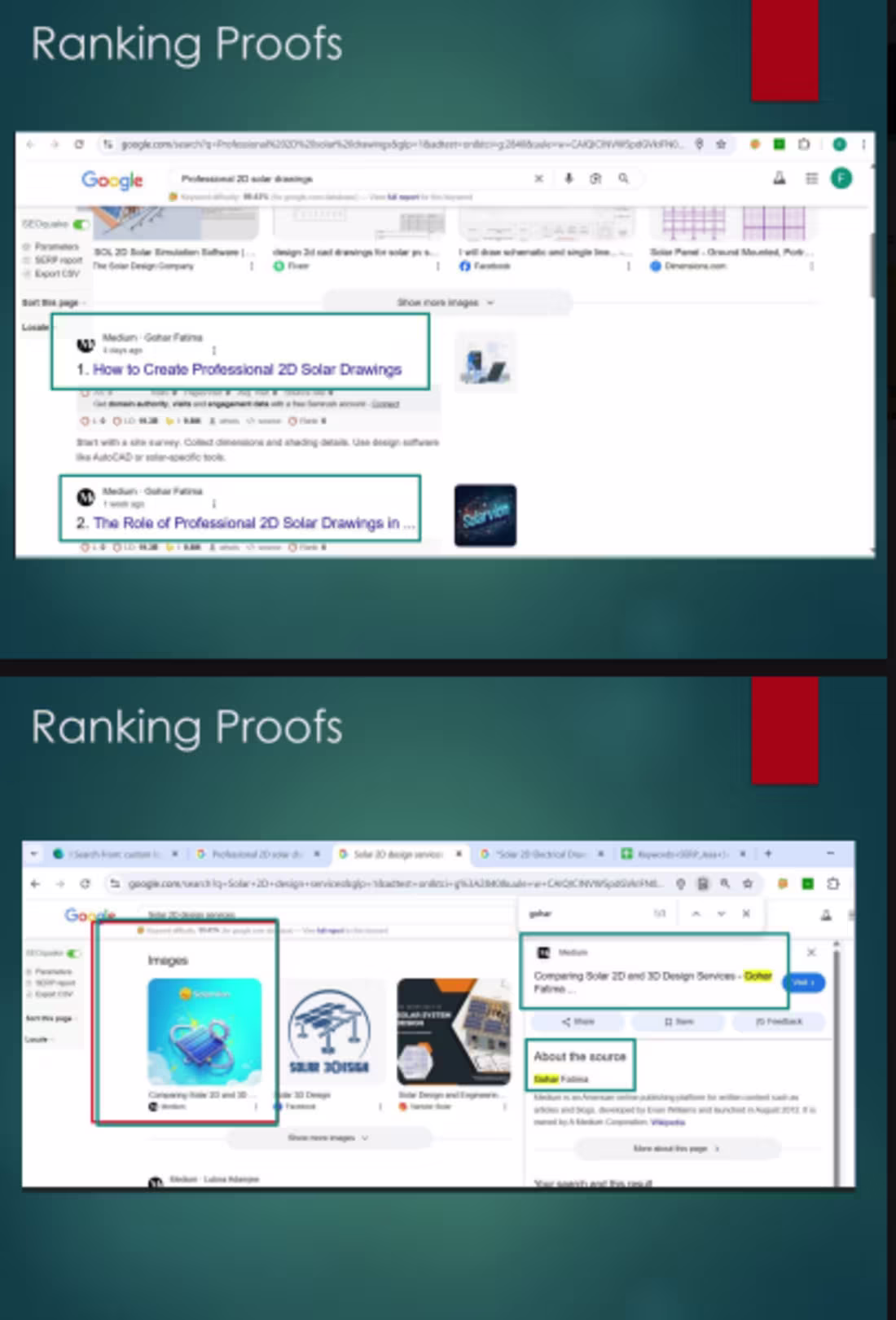Switch to 'Search from: custom' tab

pyautogui.click(x=114, y=854)
